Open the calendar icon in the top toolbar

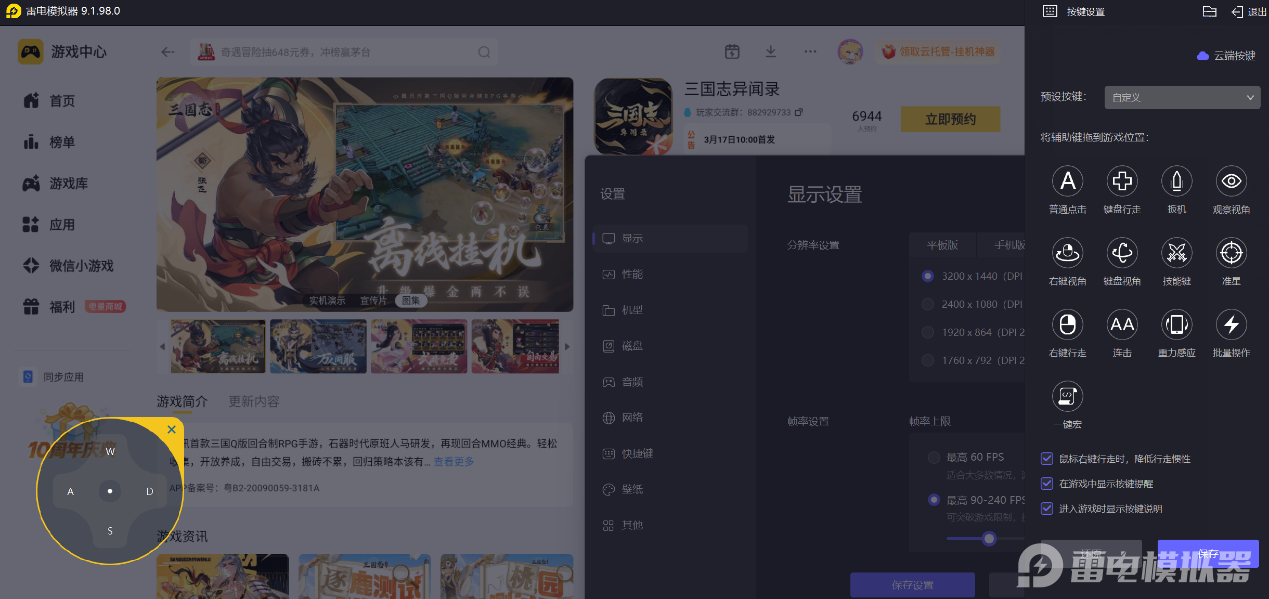[732, 52]
